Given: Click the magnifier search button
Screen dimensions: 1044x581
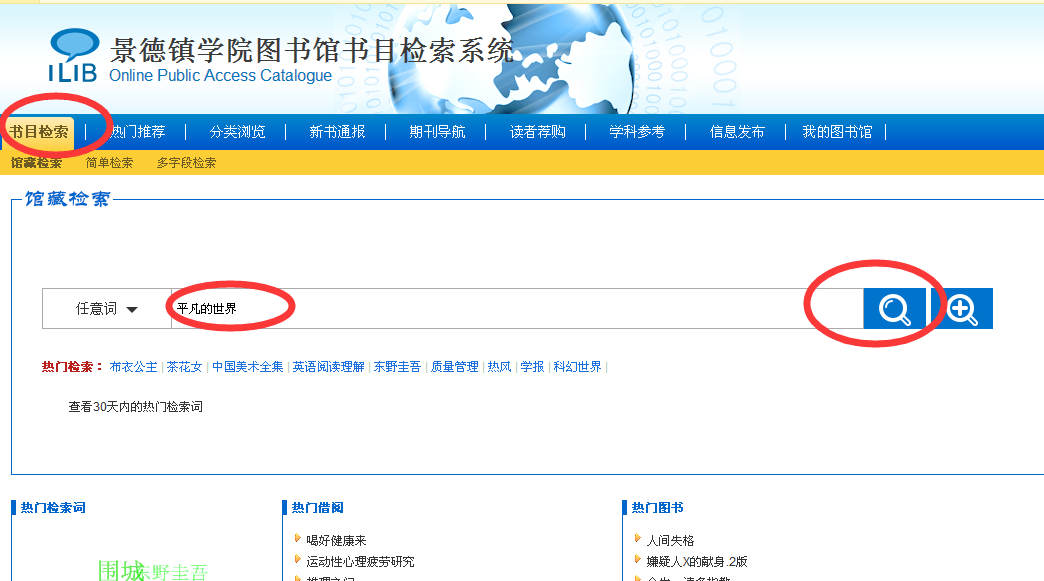Looking at the screenshot, I should pos(894,309).
